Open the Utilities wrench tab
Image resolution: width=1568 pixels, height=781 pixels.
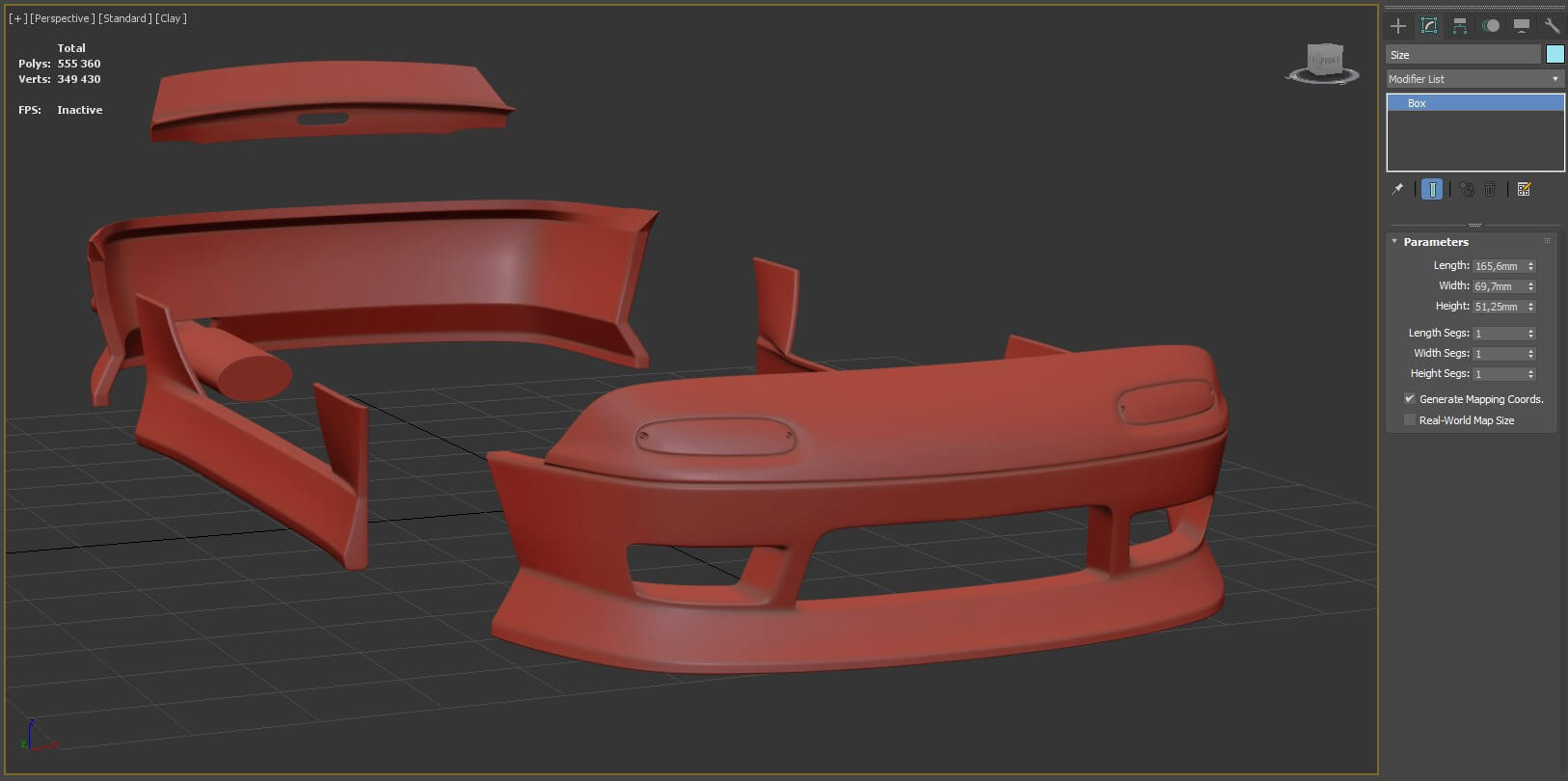(x=1552, y=26)
